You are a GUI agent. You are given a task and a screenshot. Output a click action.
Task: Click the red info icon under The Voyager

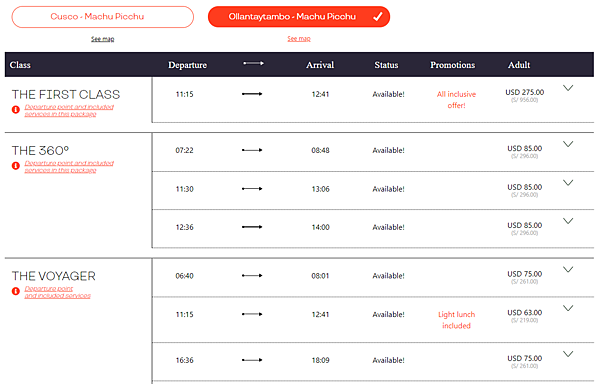click(16, 291)
